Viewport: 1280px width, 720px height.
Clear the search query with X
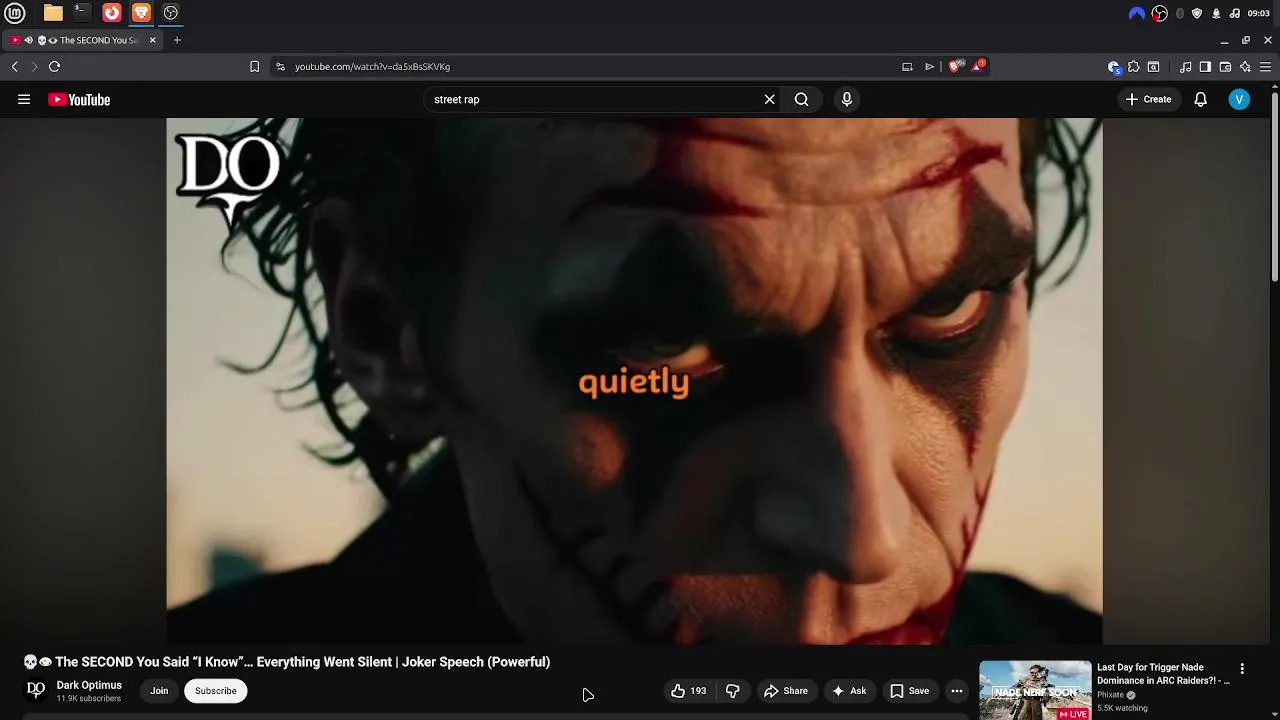pyautogui.click(x=769, y=99)
